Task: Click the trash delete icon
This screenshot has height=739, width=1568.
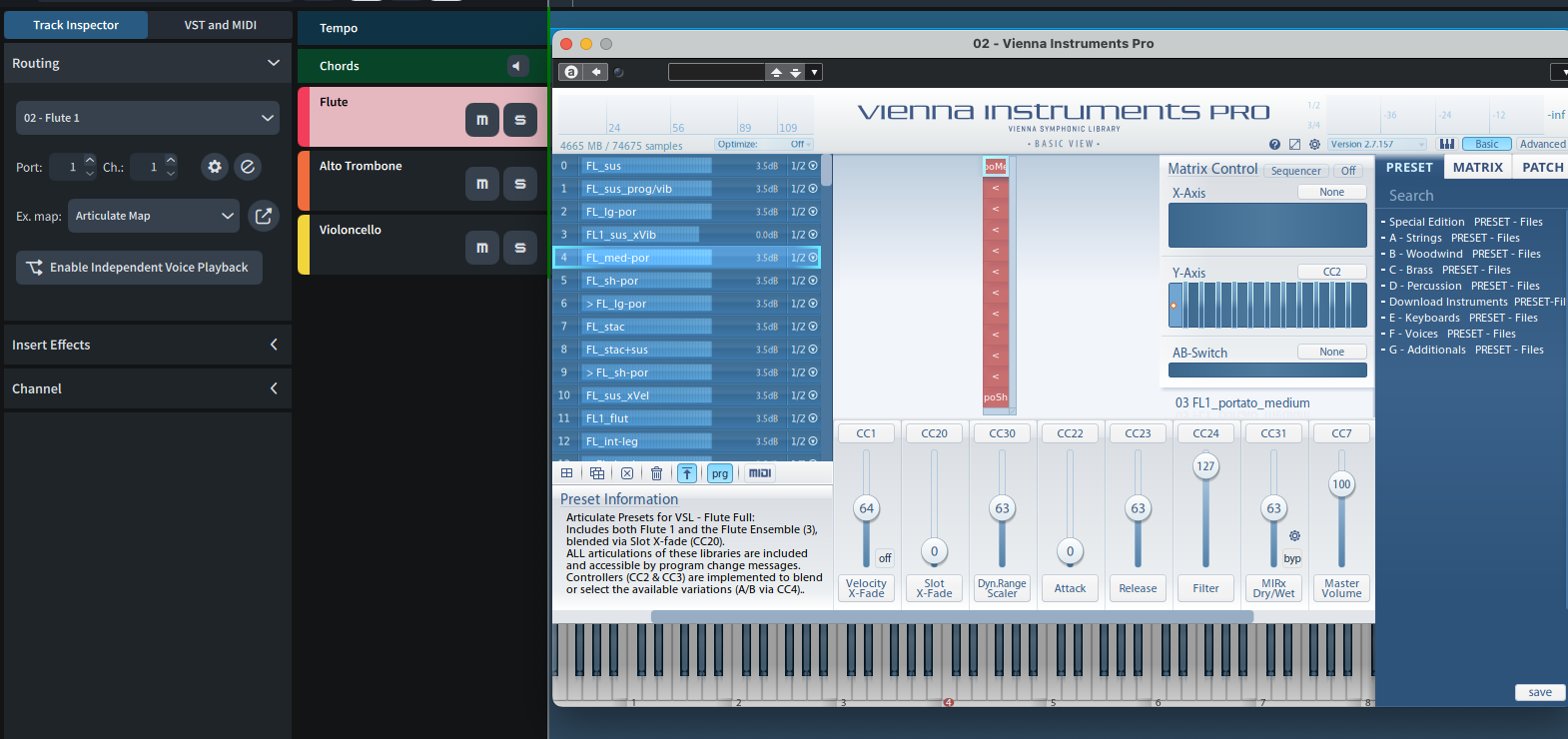Action: point(656,473)
